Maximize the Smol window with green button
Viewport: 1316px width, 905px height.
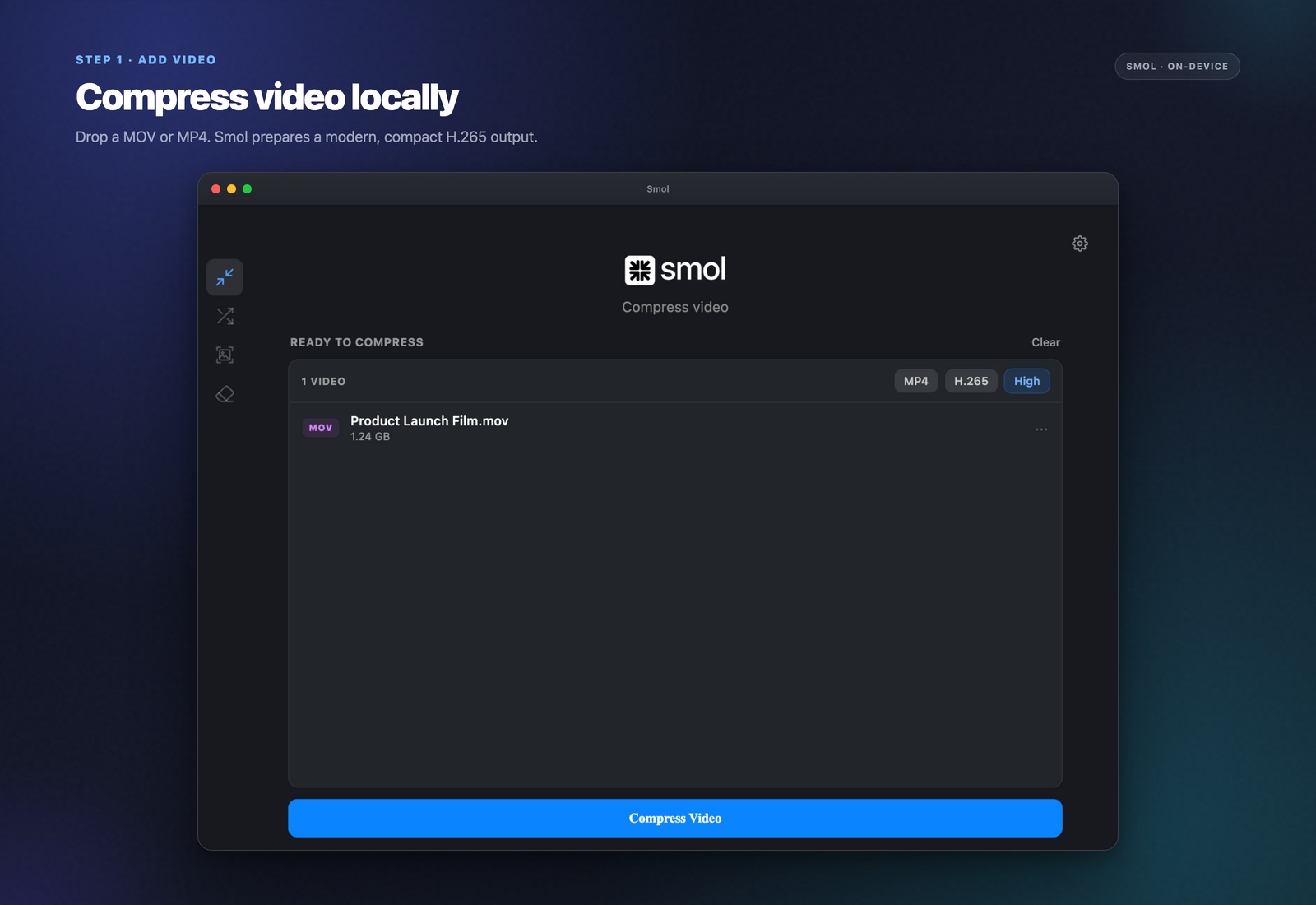coord(247,189)
